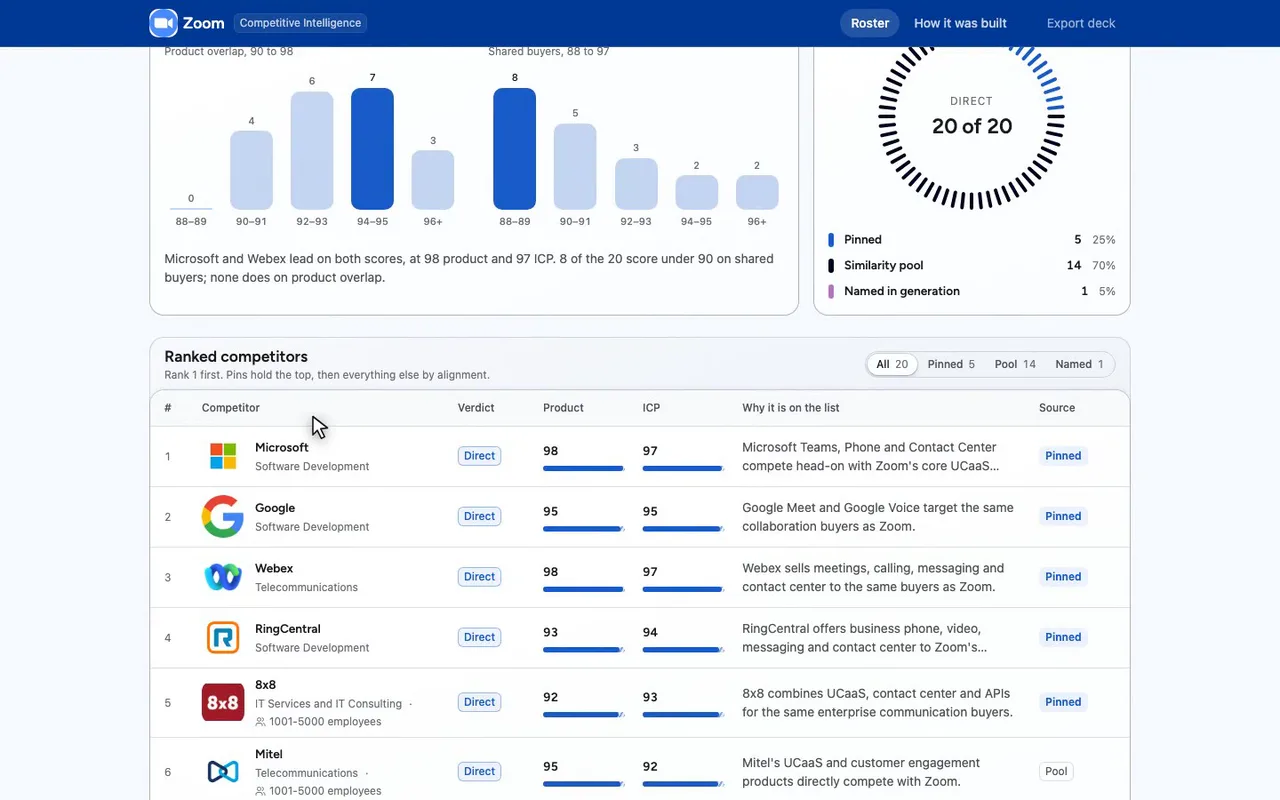Click the Export deck button

[x=1081, y=23]
